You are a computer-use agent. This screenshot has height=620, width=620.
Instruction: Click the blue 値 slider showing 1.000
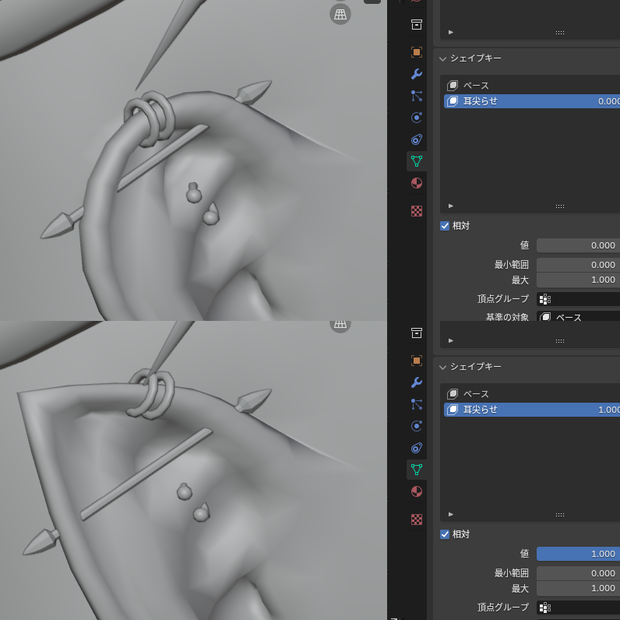[x=578, y=554]
